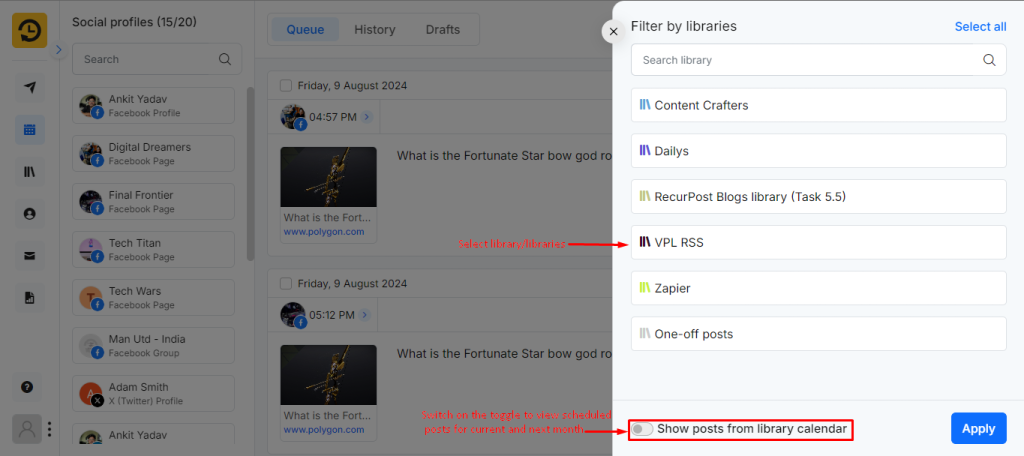Click Tech Wars profile avatar
The width and height of the screenshot is (1024, 456).
[91, 297]
